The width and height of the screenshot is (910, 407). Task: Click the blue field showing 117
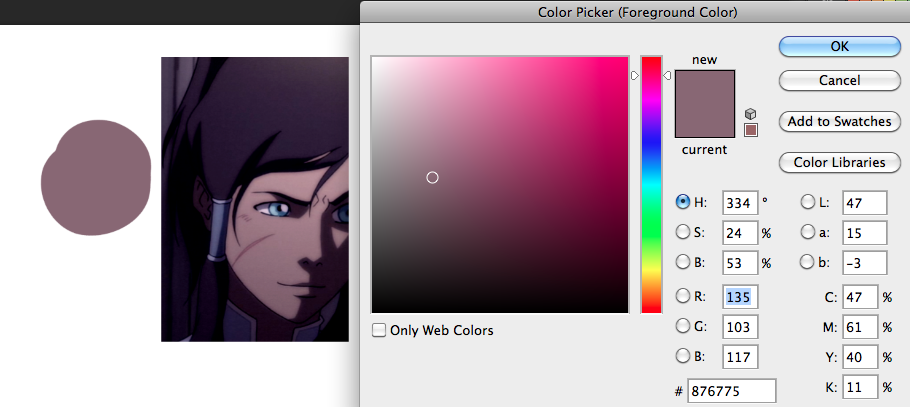(741, 356)
